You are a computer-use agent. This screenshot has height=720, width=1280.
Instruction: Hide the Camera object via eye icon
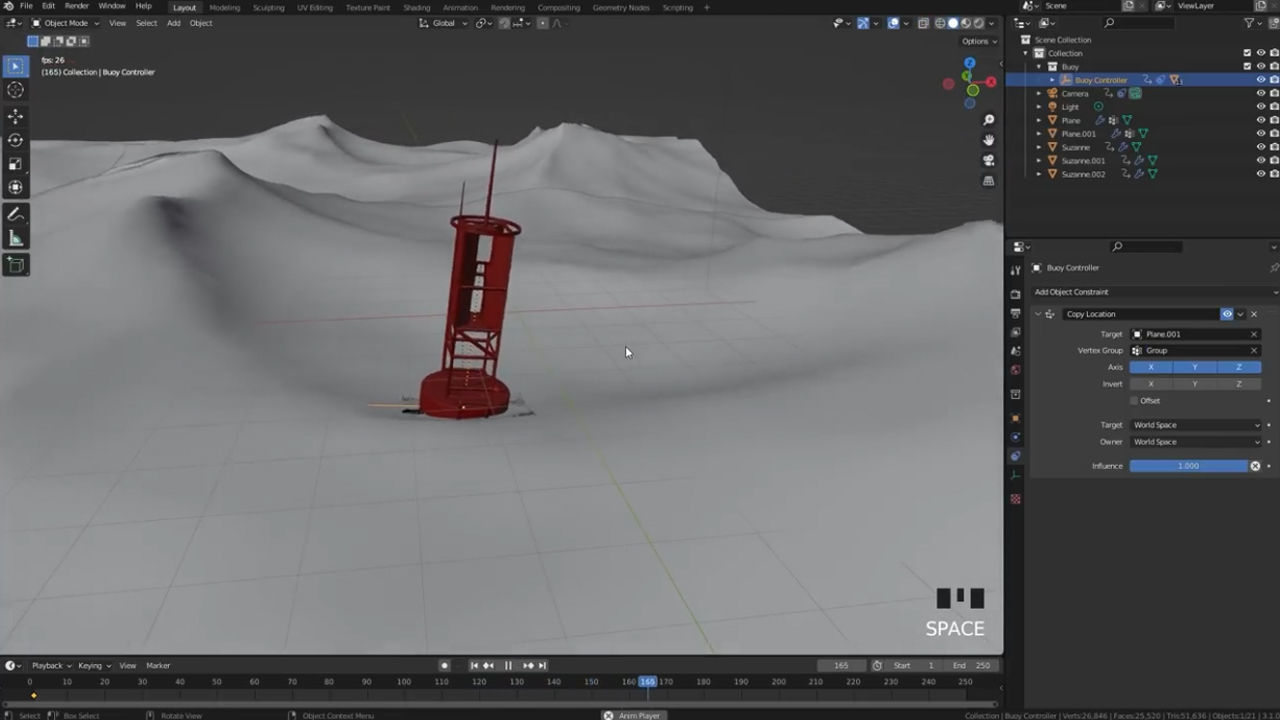point(1260,93)
